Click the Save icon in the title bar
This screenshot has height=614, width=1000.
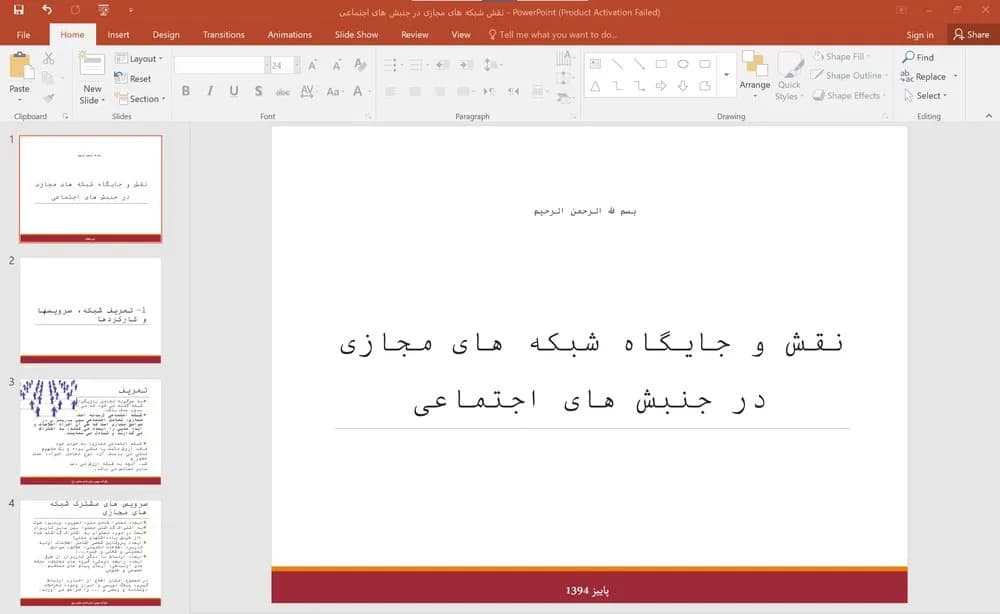tap(18, 10)
